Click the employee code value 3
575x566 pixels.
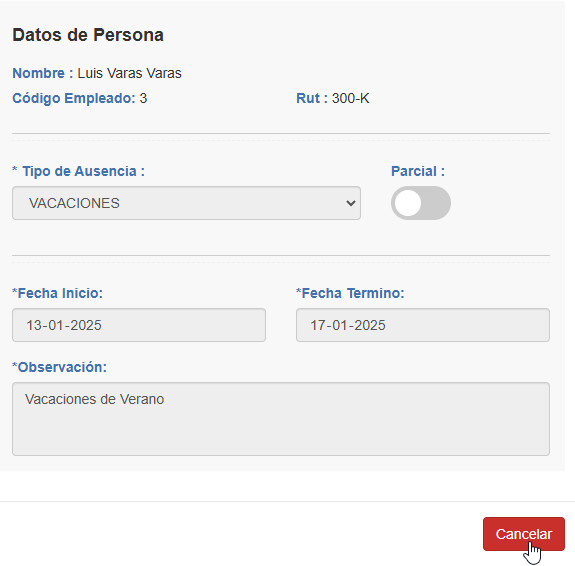143,98
